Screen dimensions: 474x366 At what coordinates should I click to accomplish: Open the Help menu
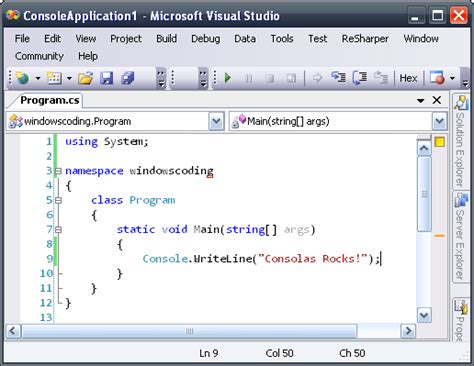(88, 56)
